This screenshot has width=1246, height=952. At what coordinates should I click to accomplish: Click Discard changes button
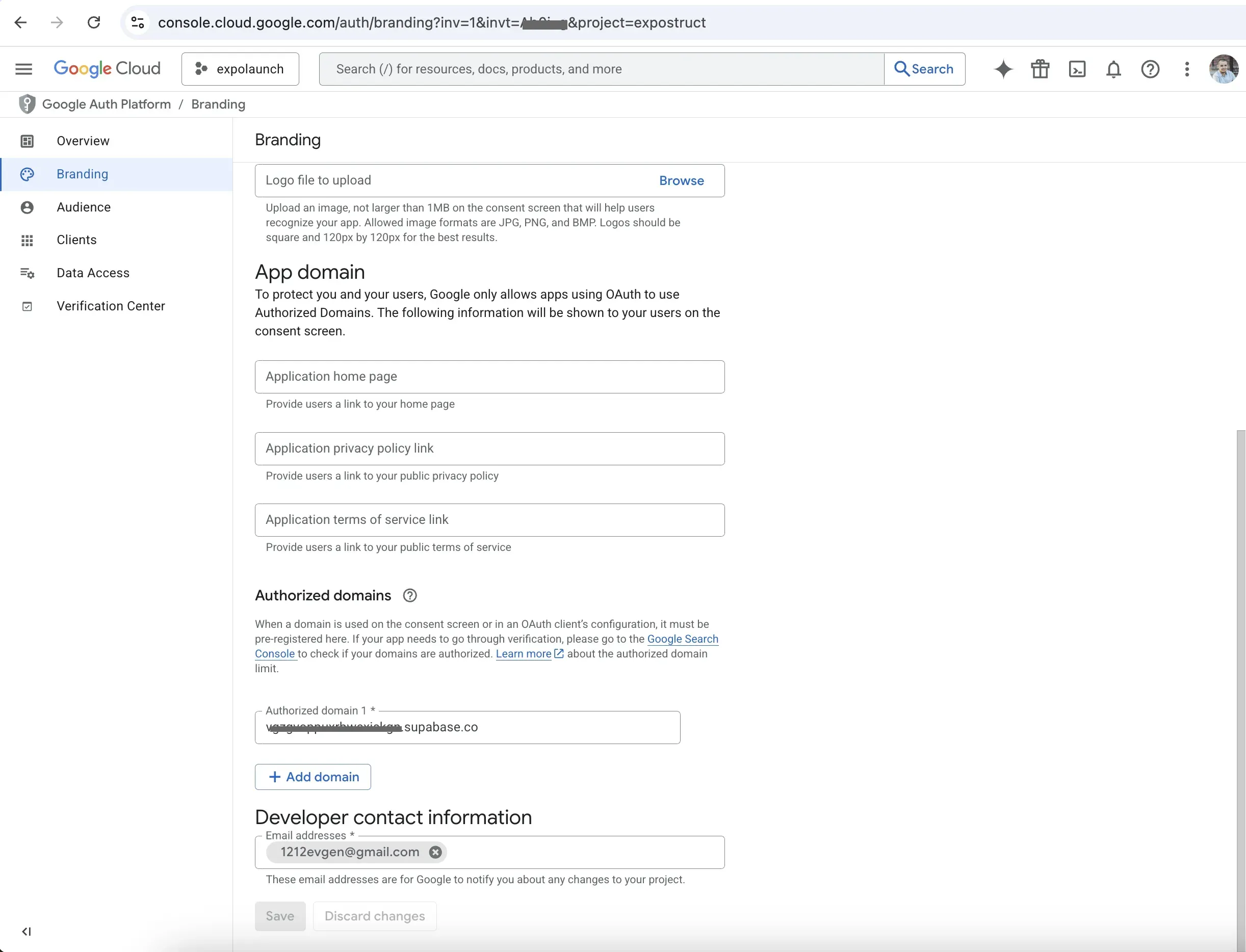click(x=375, y=916)
